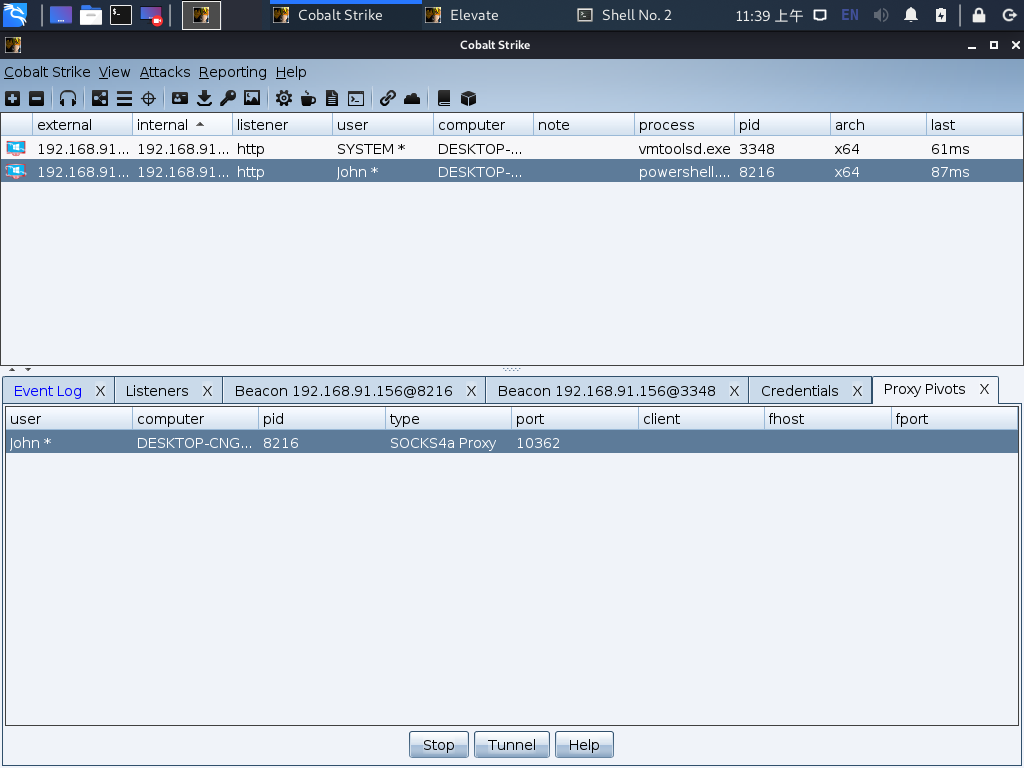Sort beacons by internal column header

tap(163, 125)
